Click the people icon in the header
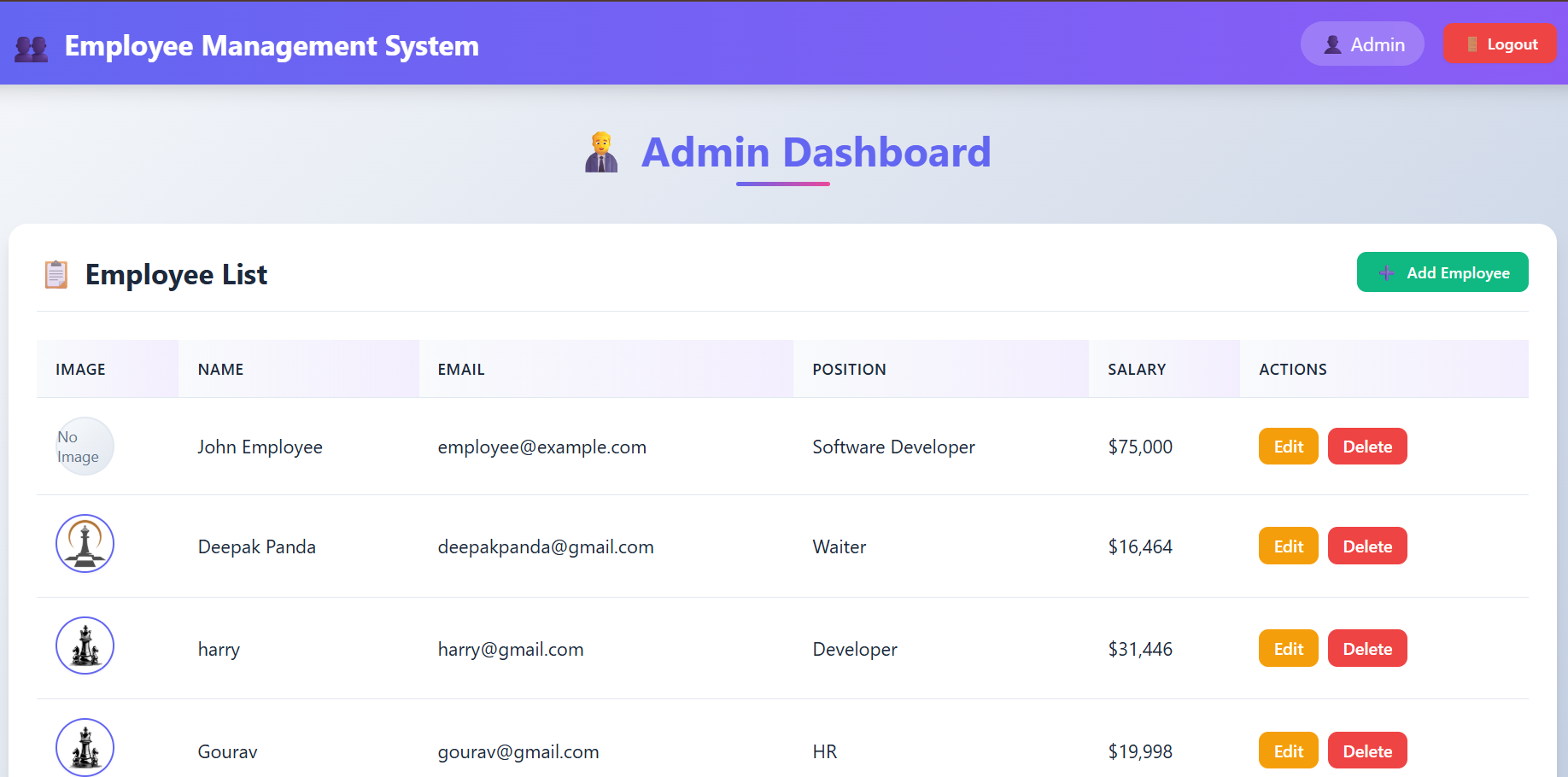This screenshot has height=777, width=1568. (x=32, y=46)
